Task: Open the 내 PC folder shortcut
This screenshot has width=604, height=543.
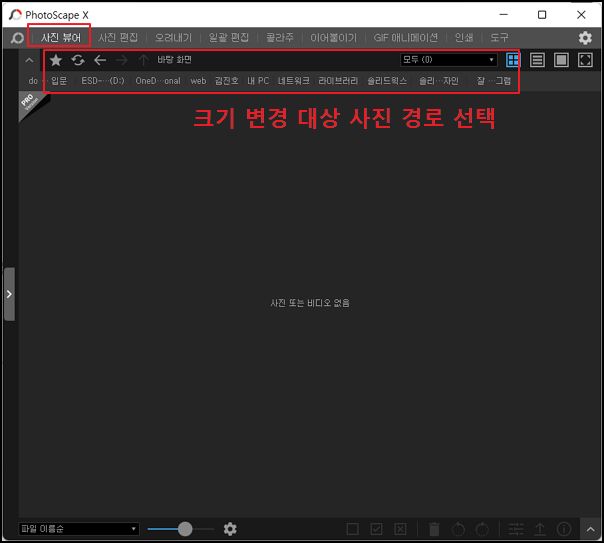Action: 258,81
